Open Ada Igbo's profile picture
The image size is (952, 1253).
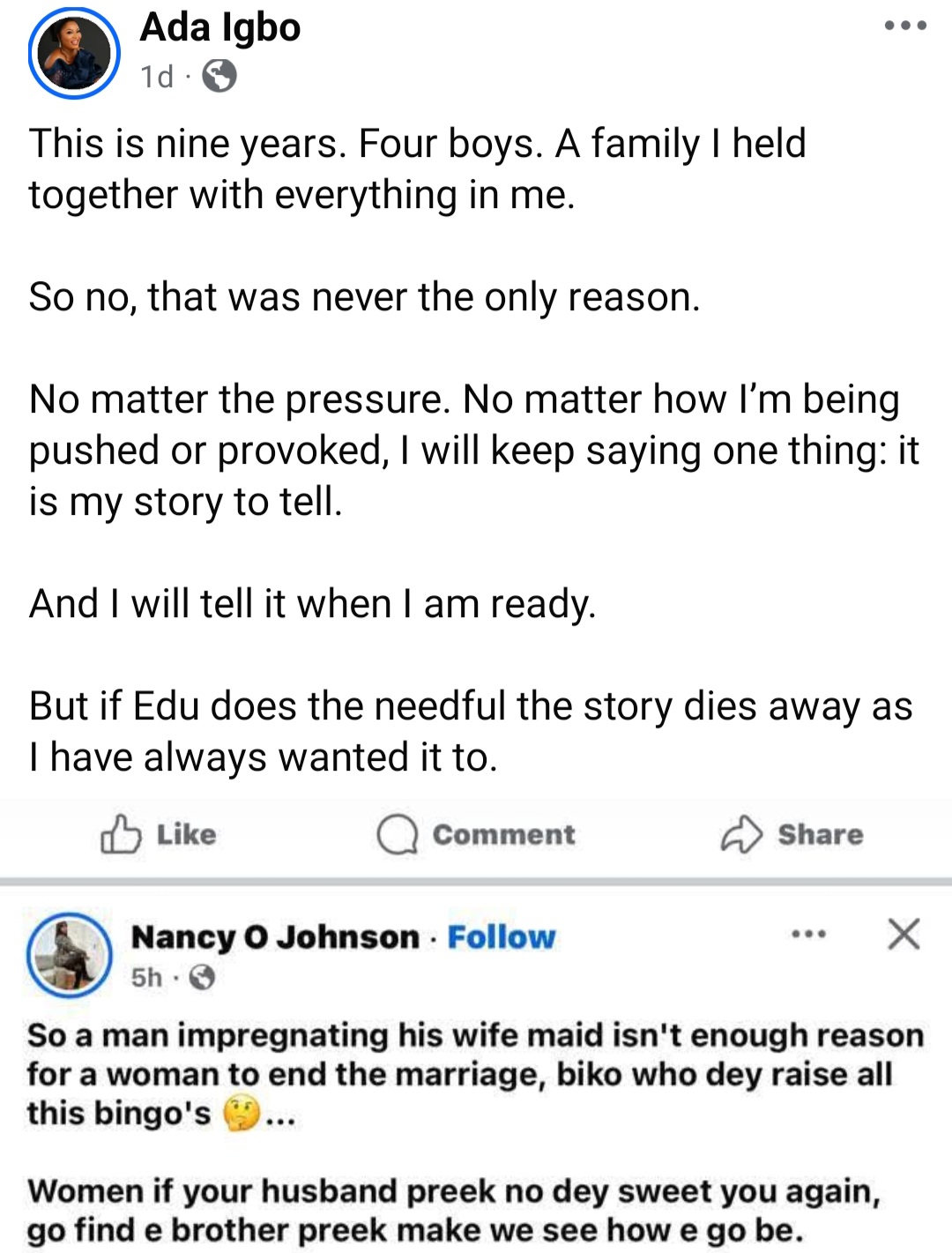tap(74, 53)
